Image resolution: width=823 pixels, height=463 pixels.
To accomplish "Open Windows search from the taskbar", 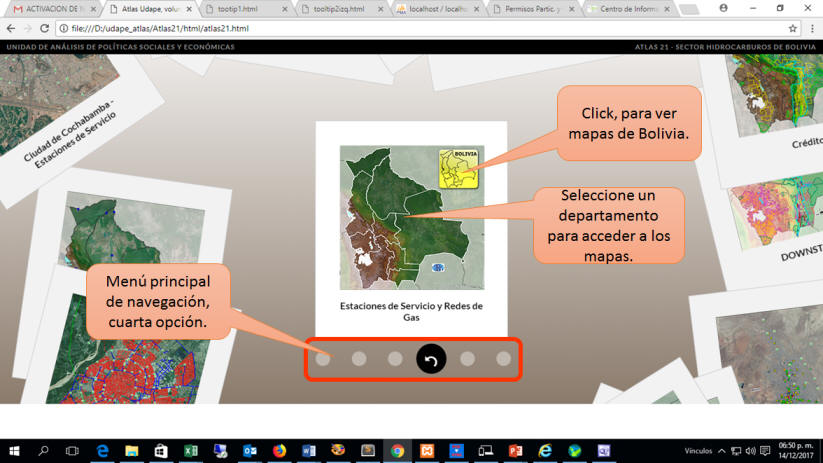I will point(43,451).
